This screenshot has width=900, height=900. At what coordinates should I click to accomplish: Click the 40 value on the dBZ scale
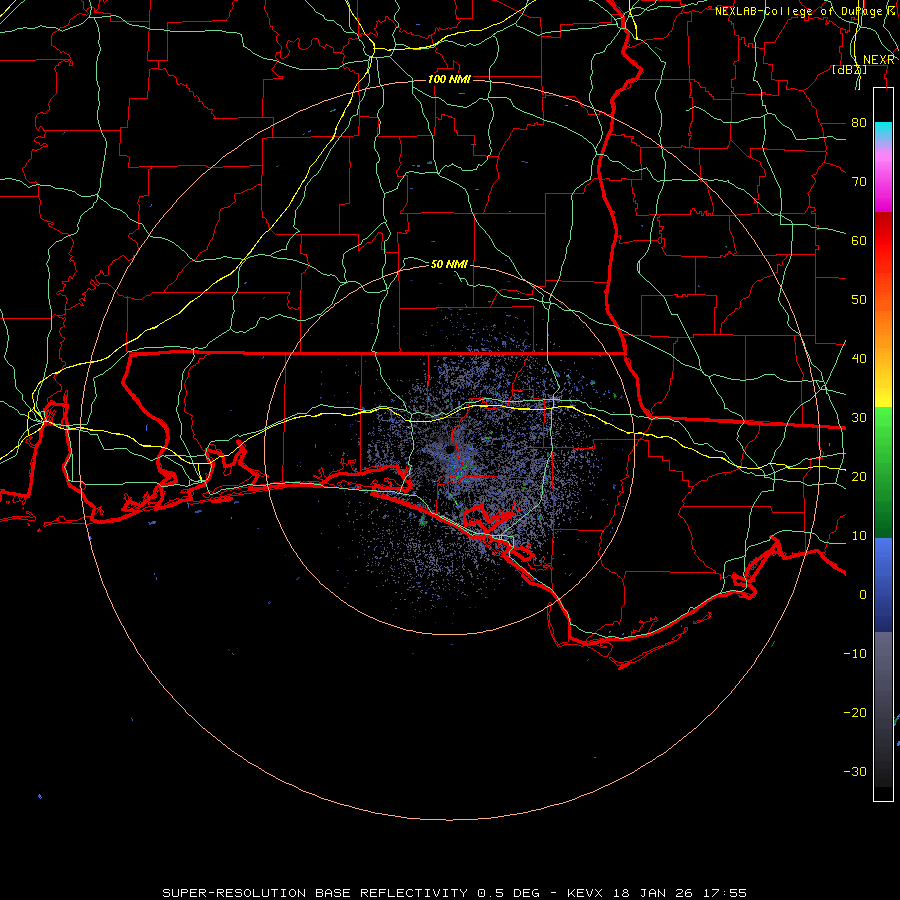[x=859, y=358]
